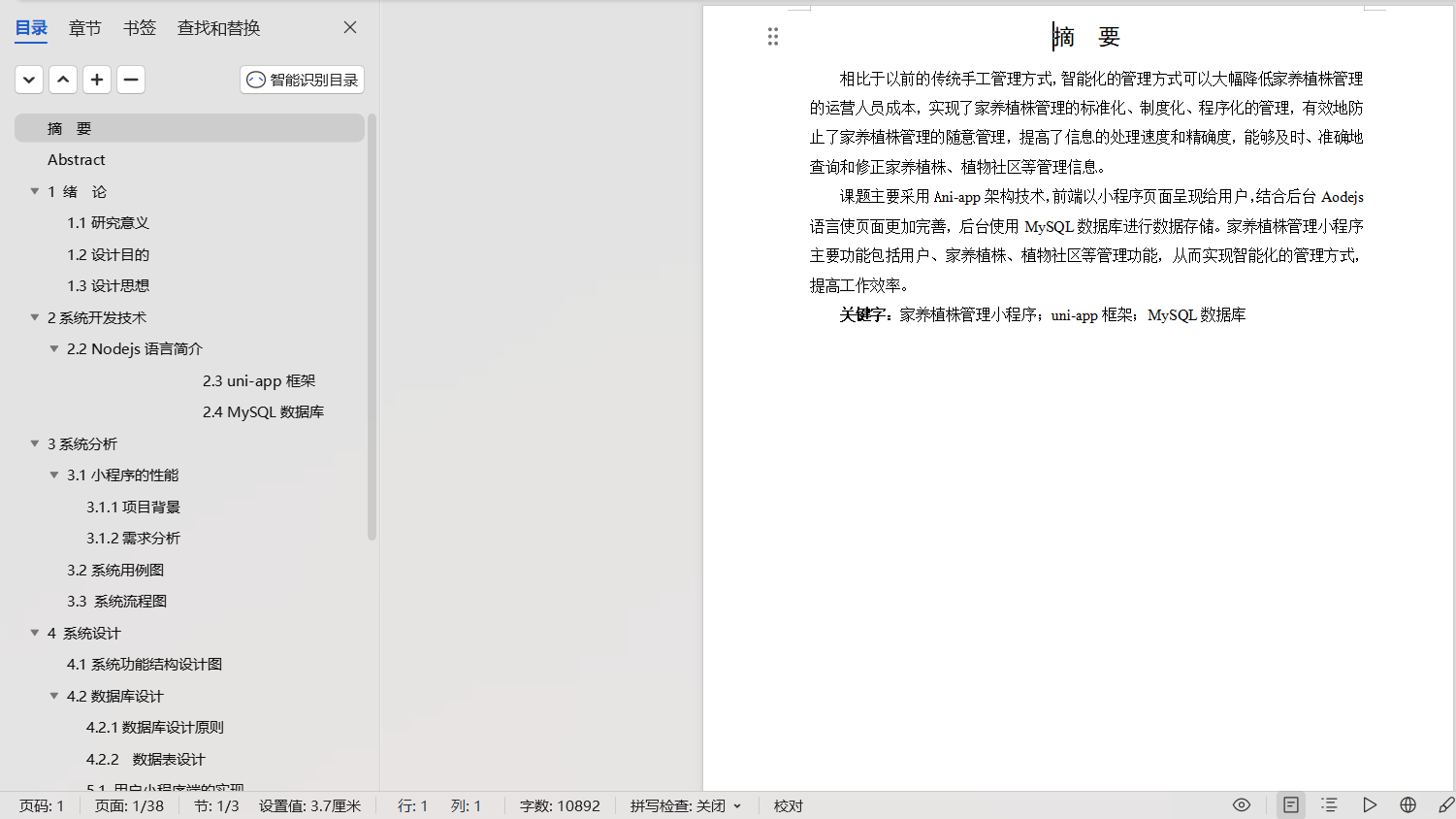
Task: Collapse the 3.1 小程序的性能 outline node
Action: [x=54, y=475]
